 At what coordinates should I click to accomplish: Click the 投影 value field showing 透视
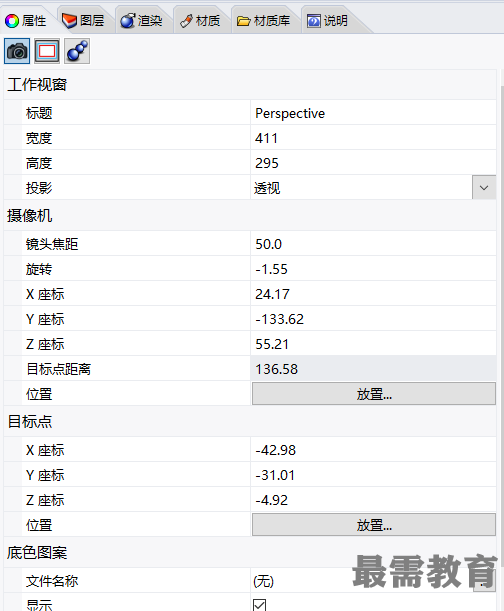click(x=361, y=188)
